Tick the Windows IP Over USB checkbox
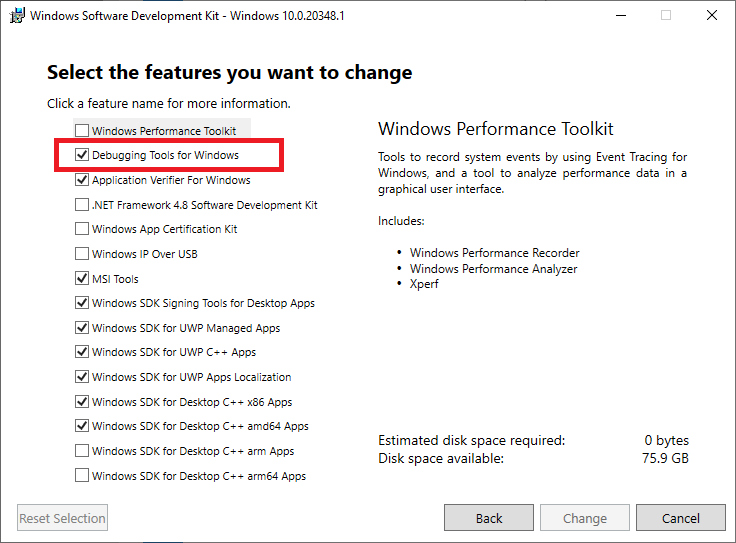Screen dimensions: 736x543 point(82,253)
